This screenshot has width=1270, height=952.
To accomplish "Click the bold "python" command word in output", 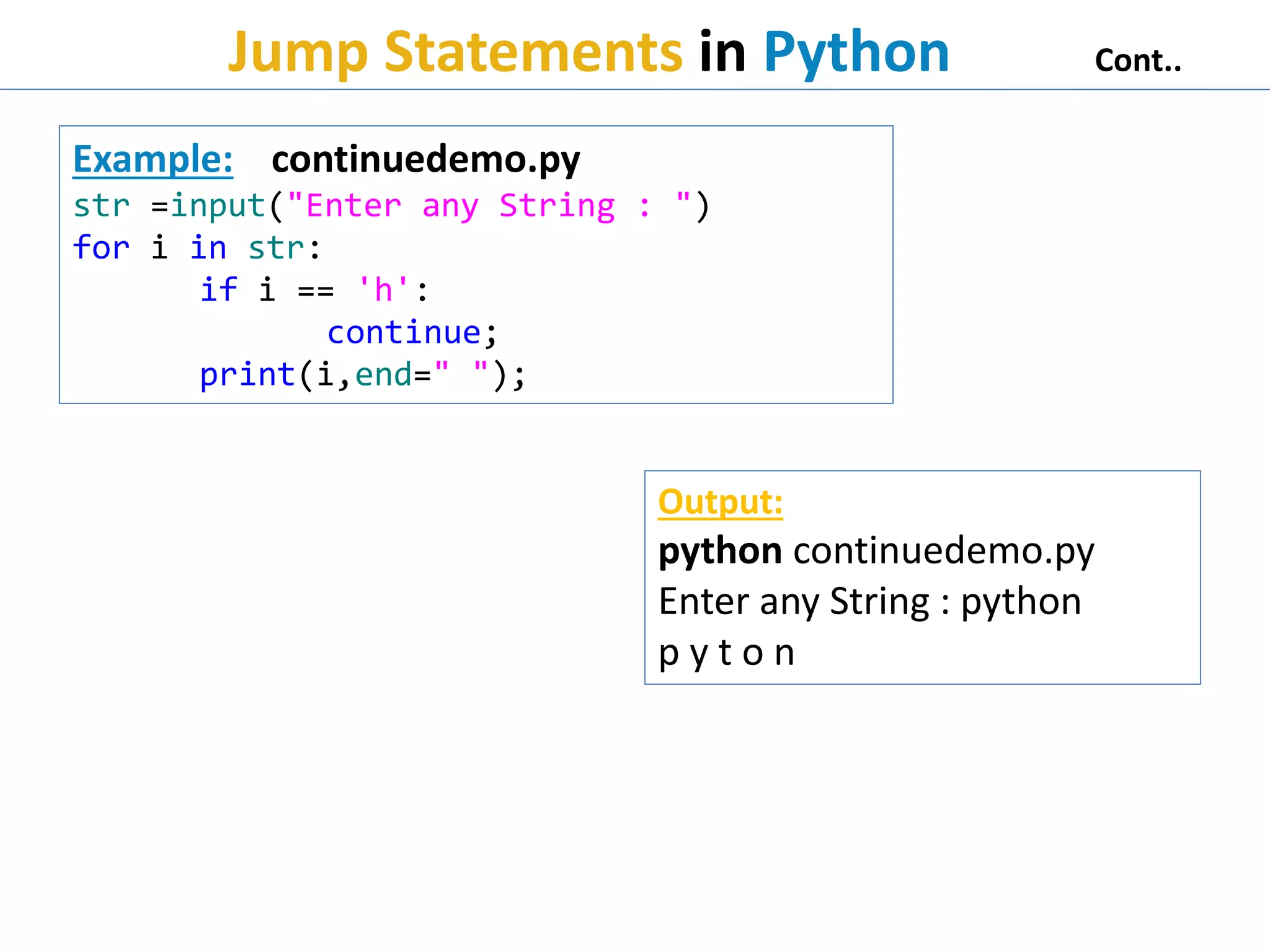I will (719, 550).
